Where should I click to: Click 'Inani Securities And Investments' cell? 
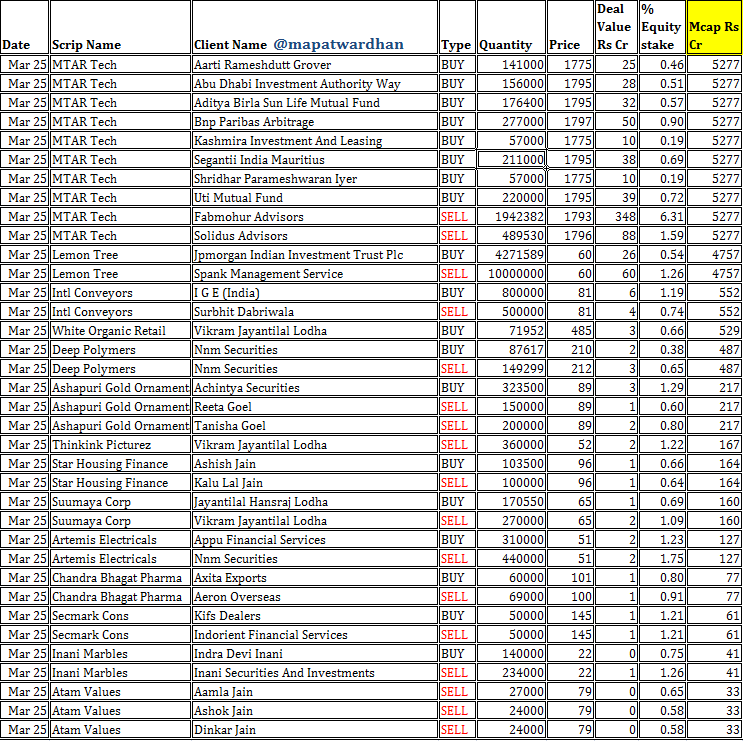[315, 672]
